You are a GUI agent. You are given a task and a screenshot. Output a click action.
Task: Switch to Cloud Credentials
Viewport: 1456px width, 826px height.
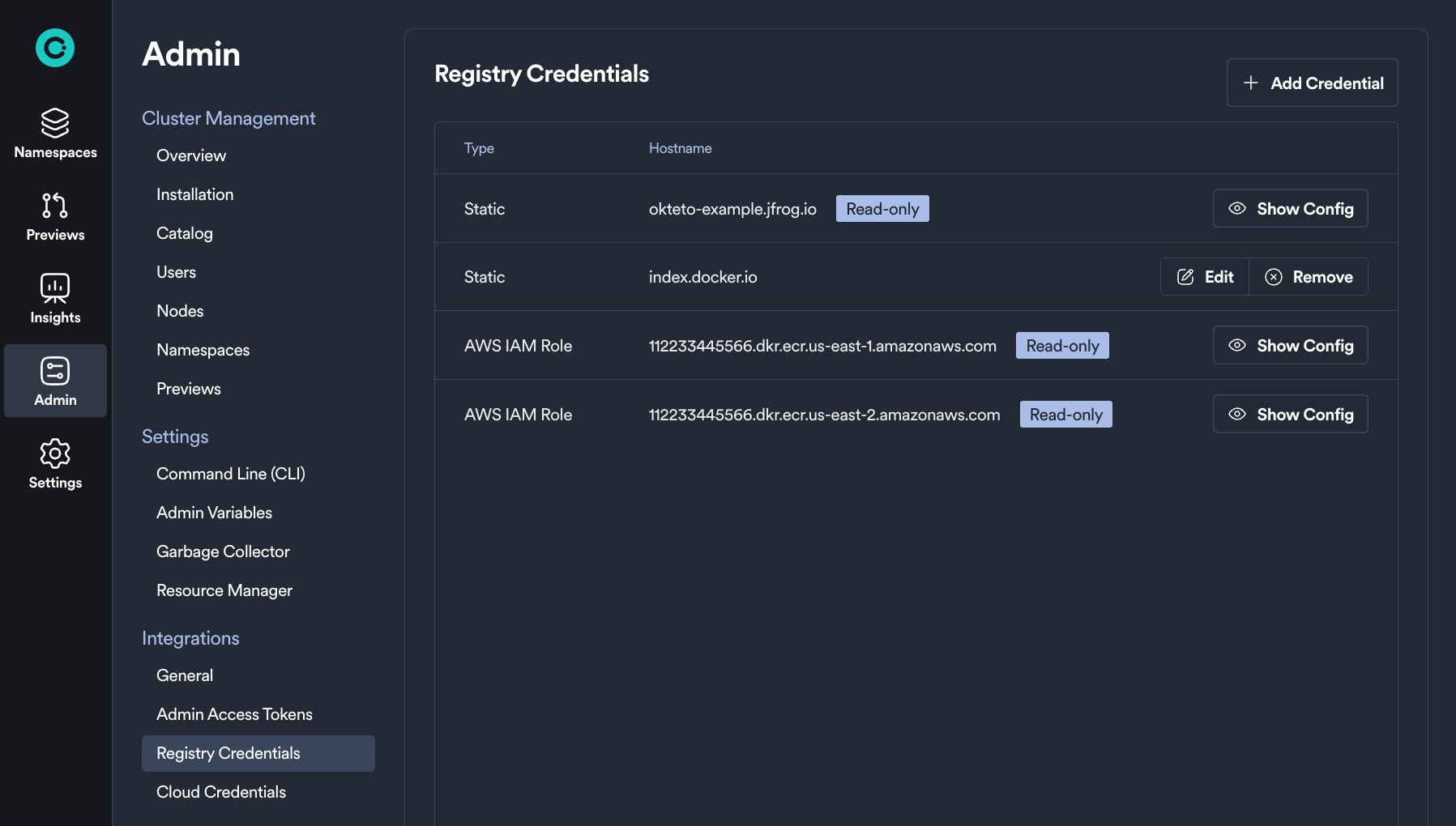tap(220, 792)
